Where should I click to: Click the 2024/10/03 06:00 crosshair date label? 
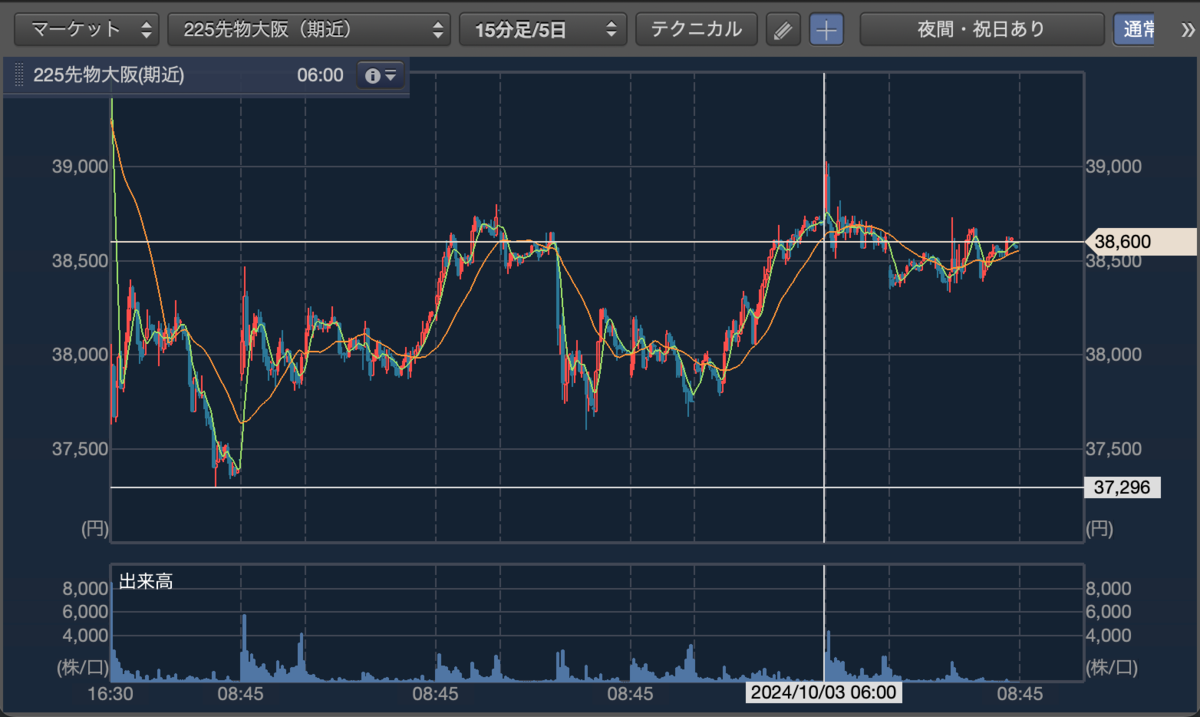824,692
